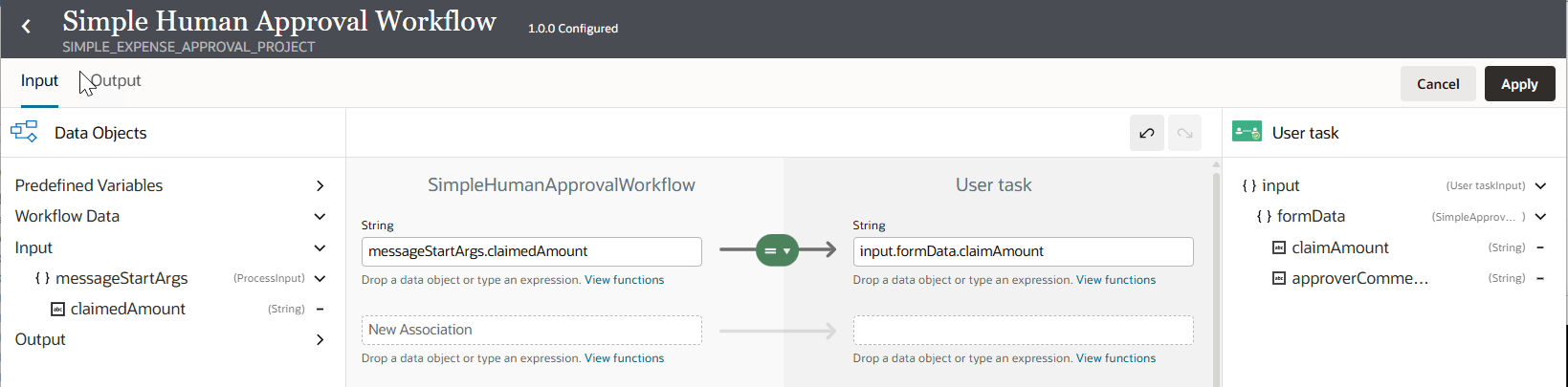Collapse the messageStartArgs tree node
Image resolution: width=1568 pixels, height=387 pixels.
[320, 278]
